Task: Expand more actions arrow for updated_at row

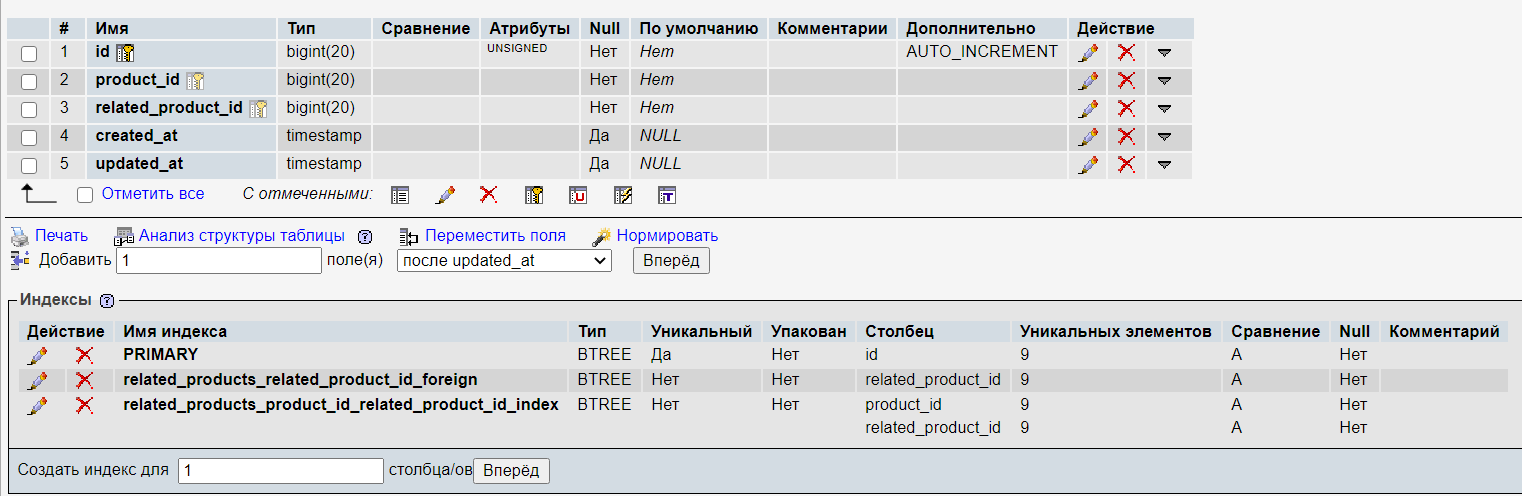Action: point(1164,165)
